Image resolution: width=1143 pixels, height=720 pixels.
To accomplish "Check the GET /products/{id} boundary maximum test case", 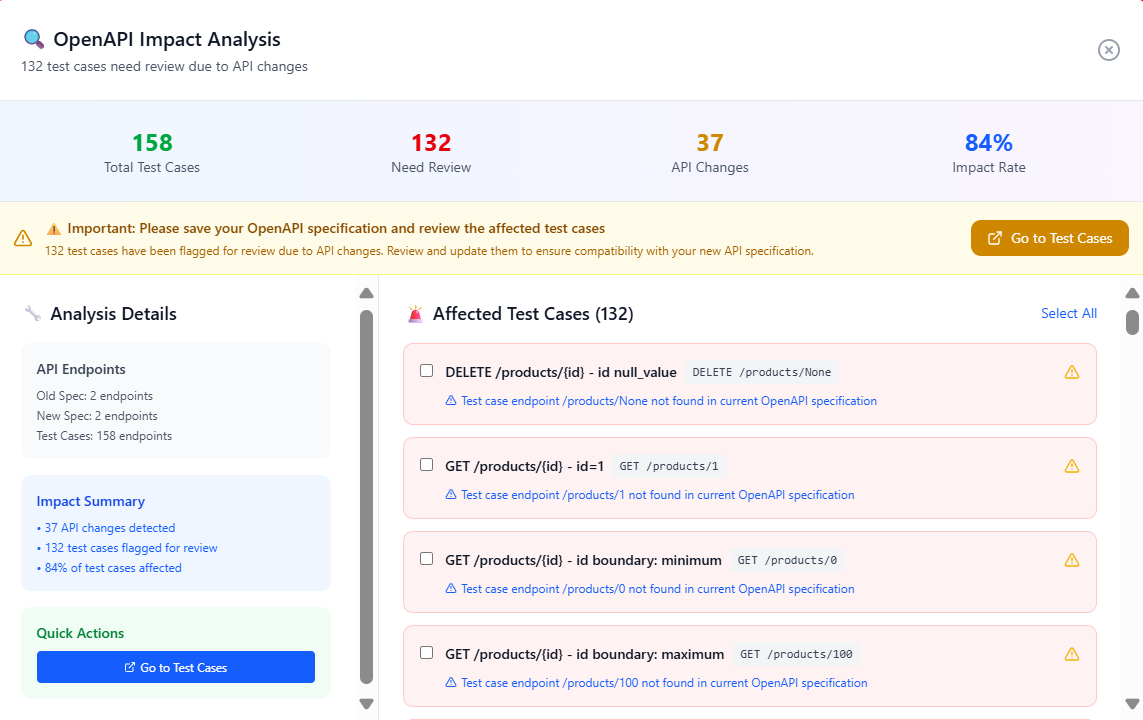I will pyautogui.click(x=426, y=652).
